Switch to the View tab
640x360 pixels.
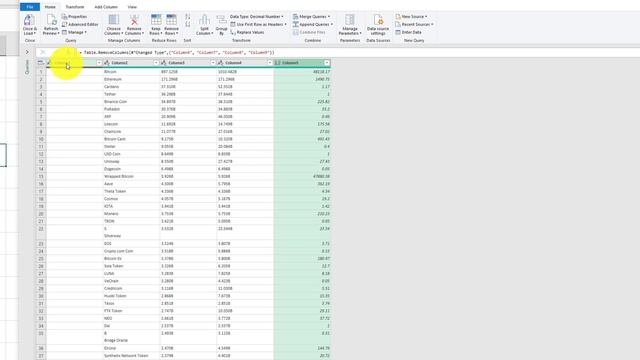[x=132, y=7]
